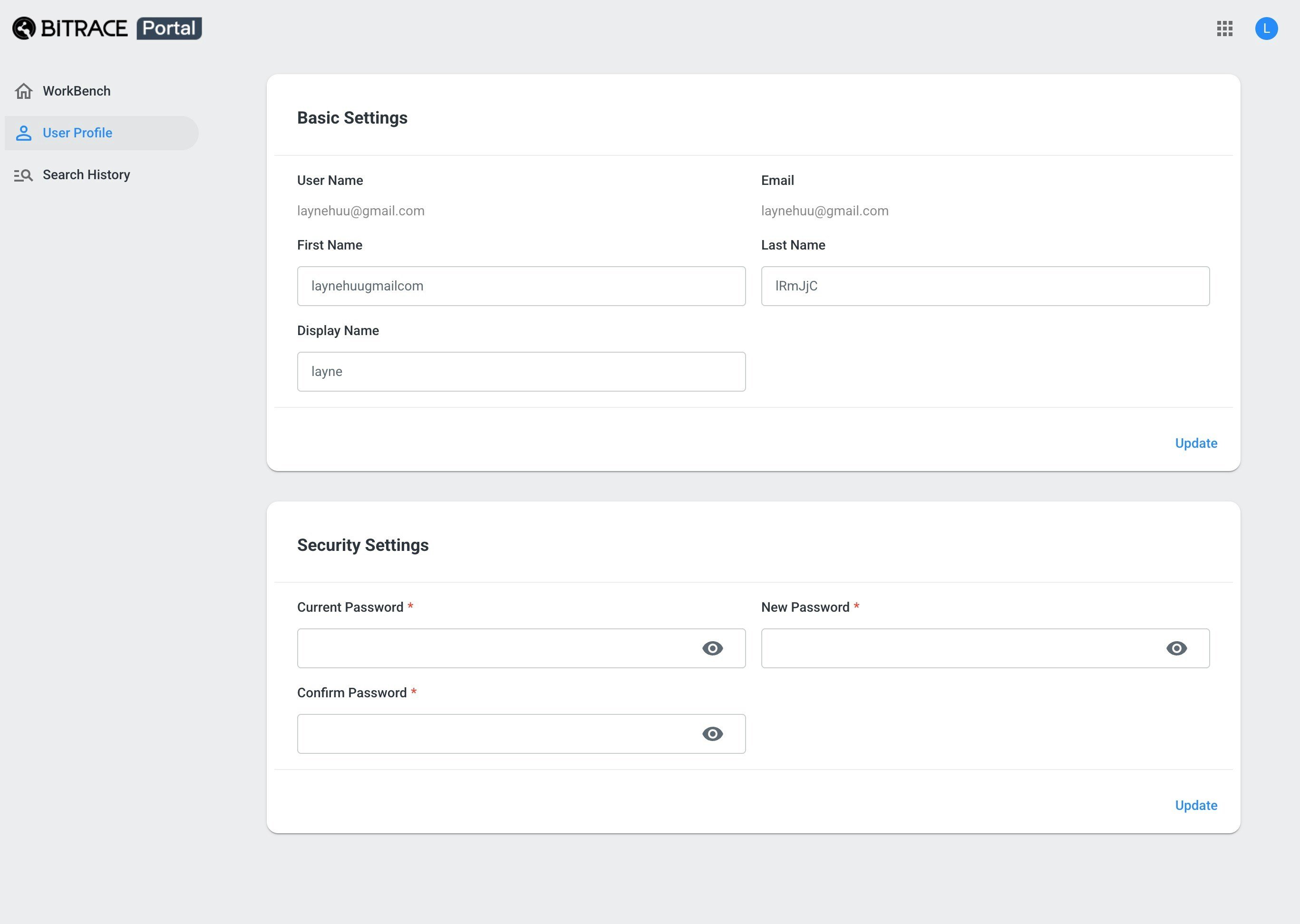Edit the Display Name field
Image resolution: width=1300 pixels, height=924 pixels.
pyautogui.click(x=521, y=372)
